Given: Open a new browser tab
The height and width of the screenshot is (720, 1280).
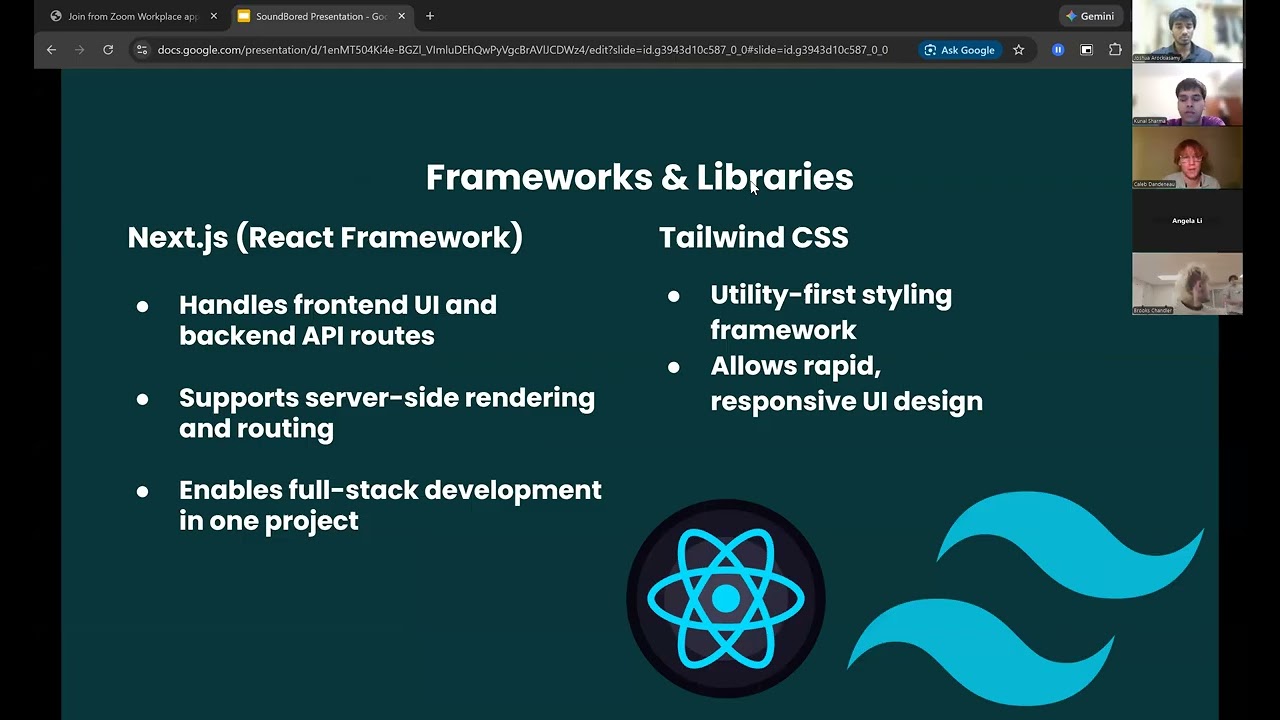Looking at the screenshot, I should [430, 16].
